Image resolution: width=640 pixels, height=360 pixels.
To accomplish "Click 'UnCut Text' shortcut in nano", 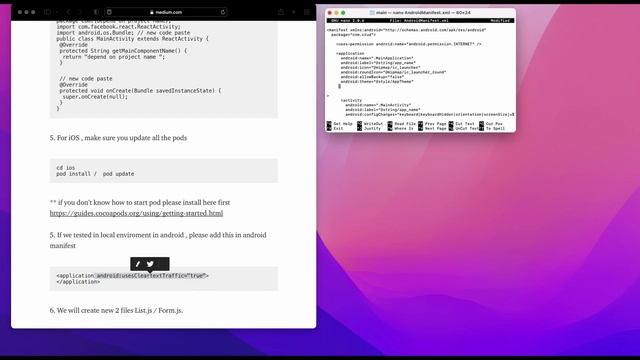I will pyautogui.click(x=464, y=129).
